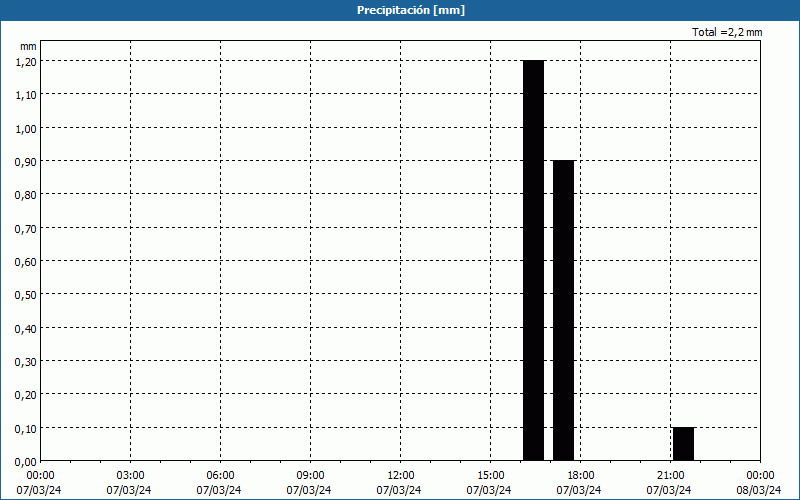Click the 0,10 y-axis label

[x=26, y=429]
